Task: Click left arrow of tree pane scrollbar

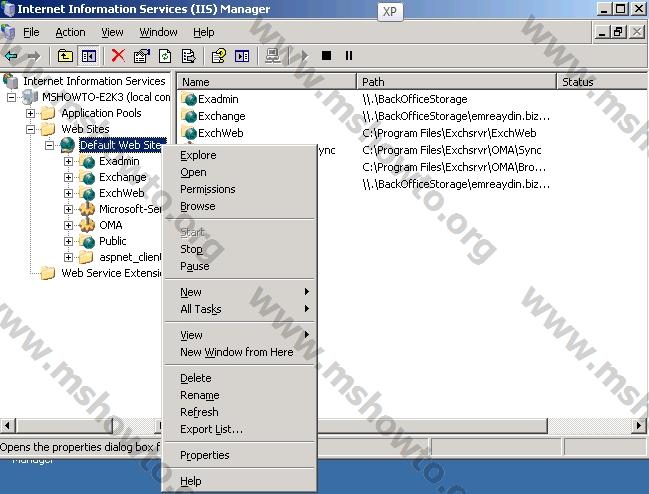Action: tap(8, 425)
